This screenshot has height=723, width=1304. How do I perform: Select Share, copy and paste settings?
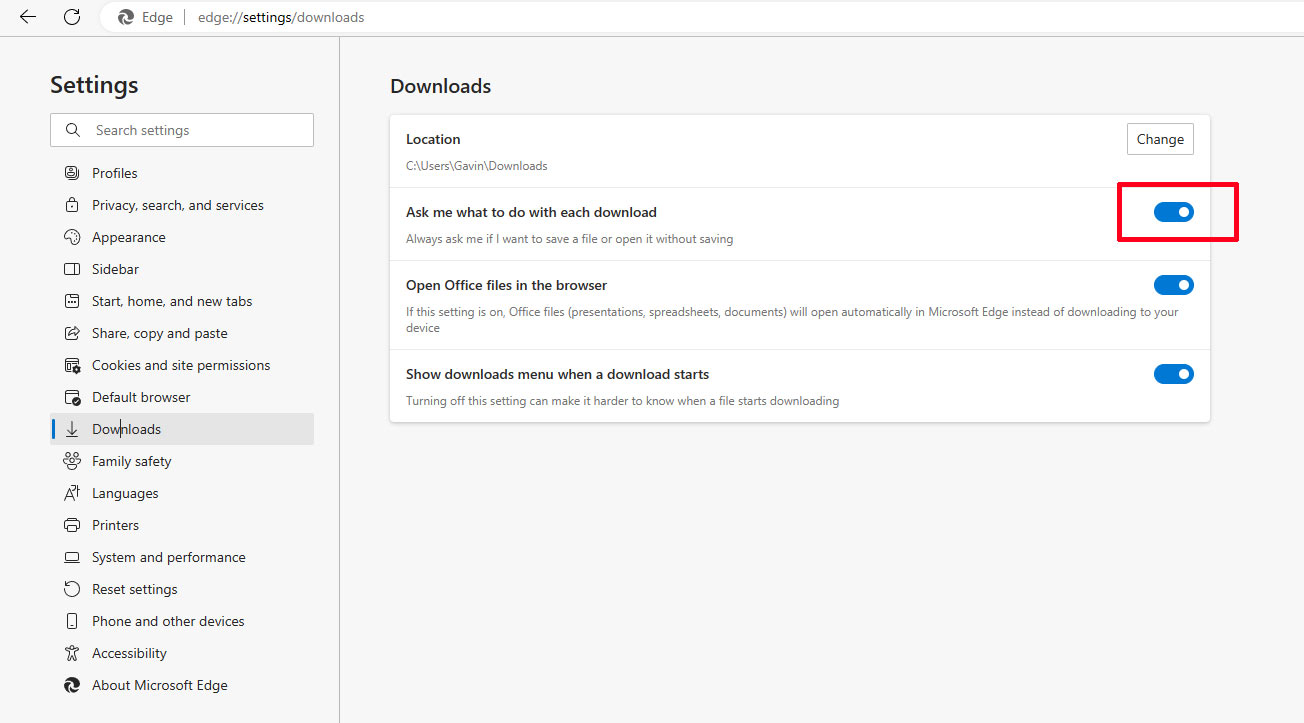point(182,333)
